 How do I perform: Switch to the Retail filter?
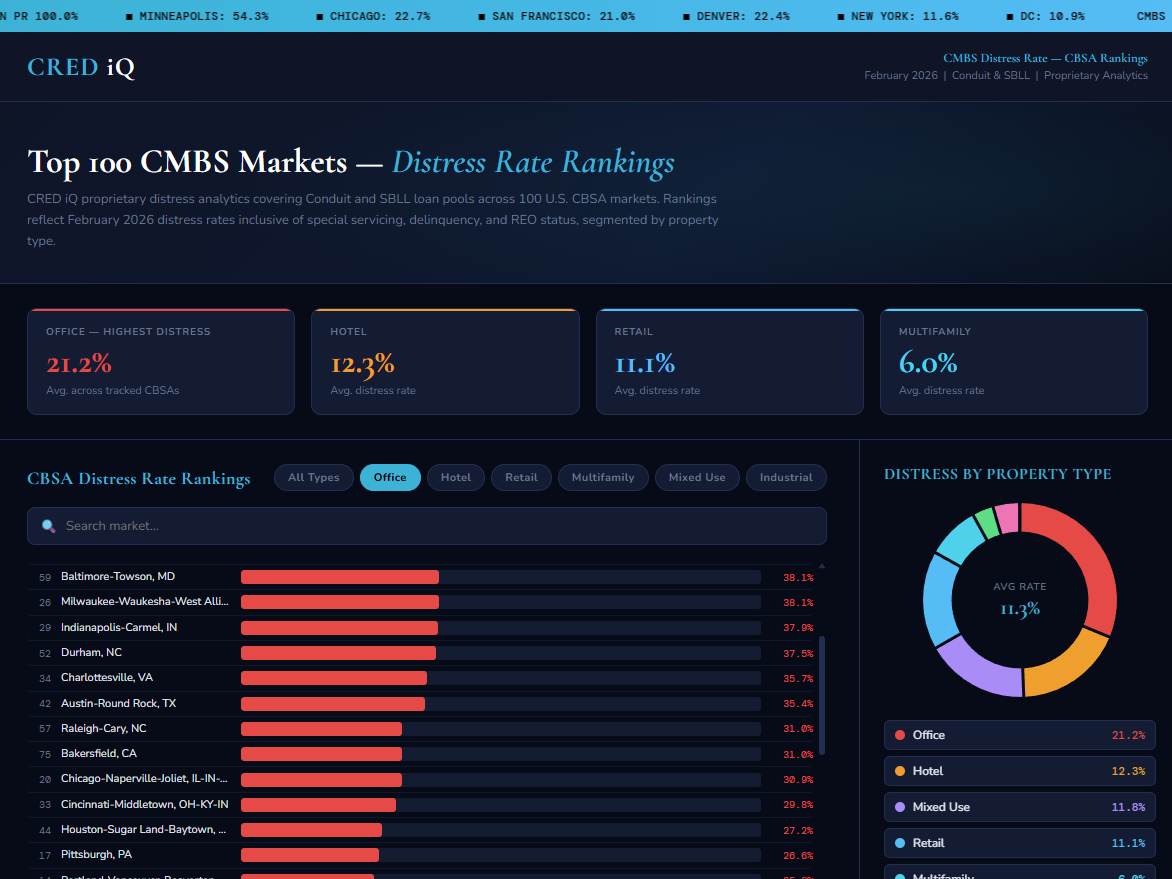click(521, 478)
